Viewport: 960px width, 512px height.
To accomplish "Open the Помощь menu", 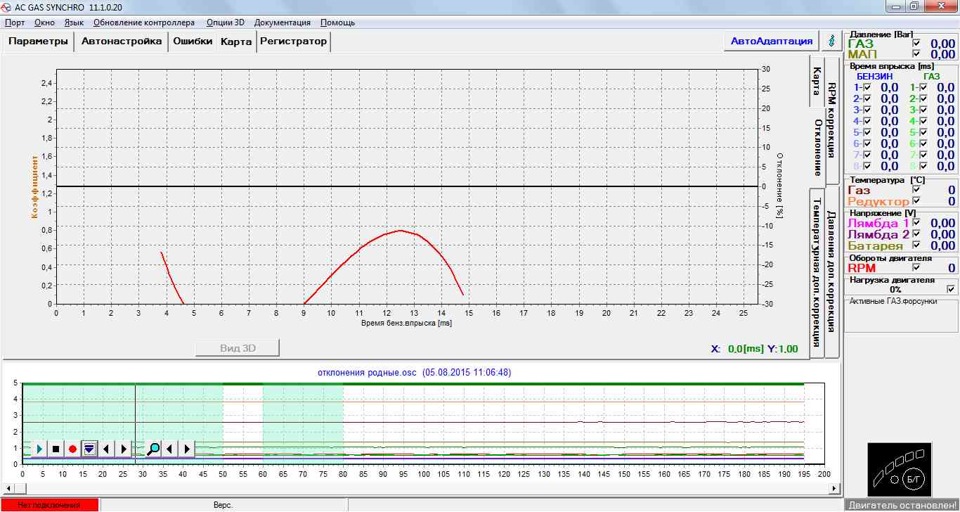I will pos(337,23).
